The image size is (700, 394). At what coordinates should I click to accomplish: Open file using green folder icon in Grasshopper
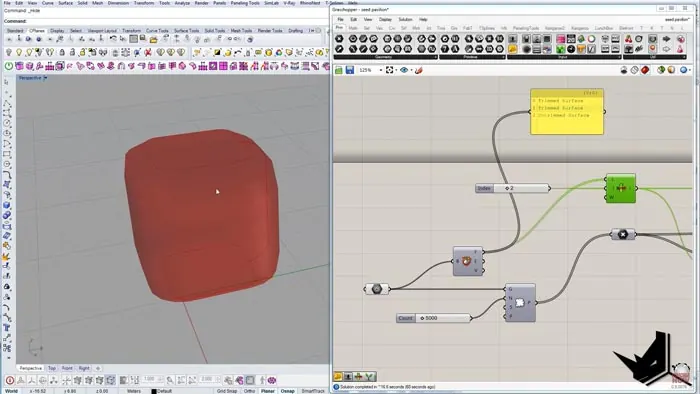[339, 70]
